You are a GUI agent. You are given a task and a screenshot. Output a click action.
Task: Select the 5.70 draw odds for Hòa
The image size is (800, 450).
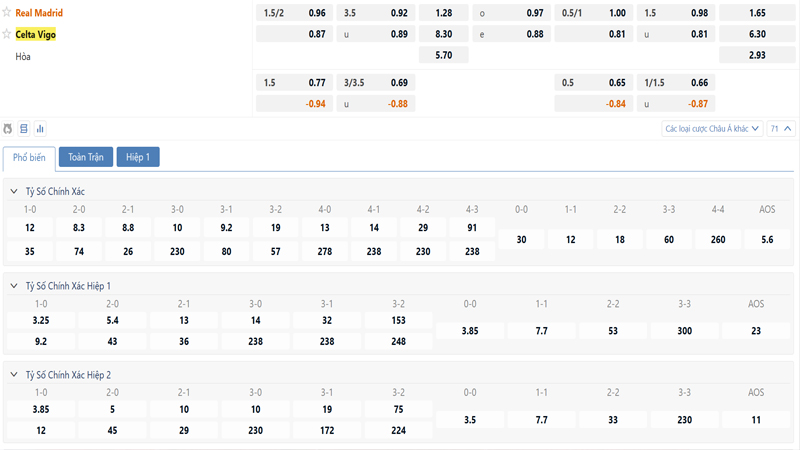(444, 55)
